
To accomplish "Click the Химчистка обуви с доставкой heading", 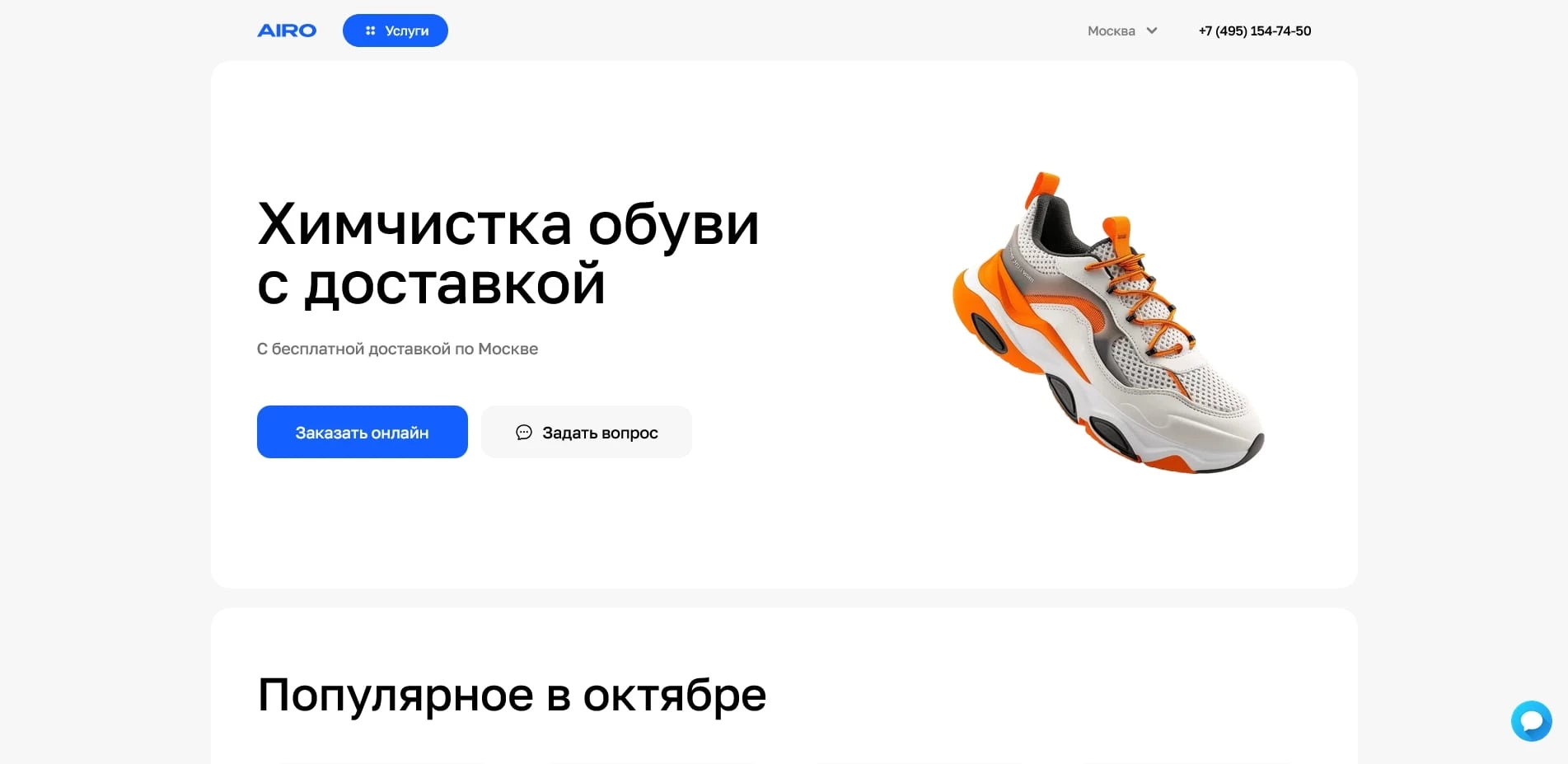I will coord(508,253).
